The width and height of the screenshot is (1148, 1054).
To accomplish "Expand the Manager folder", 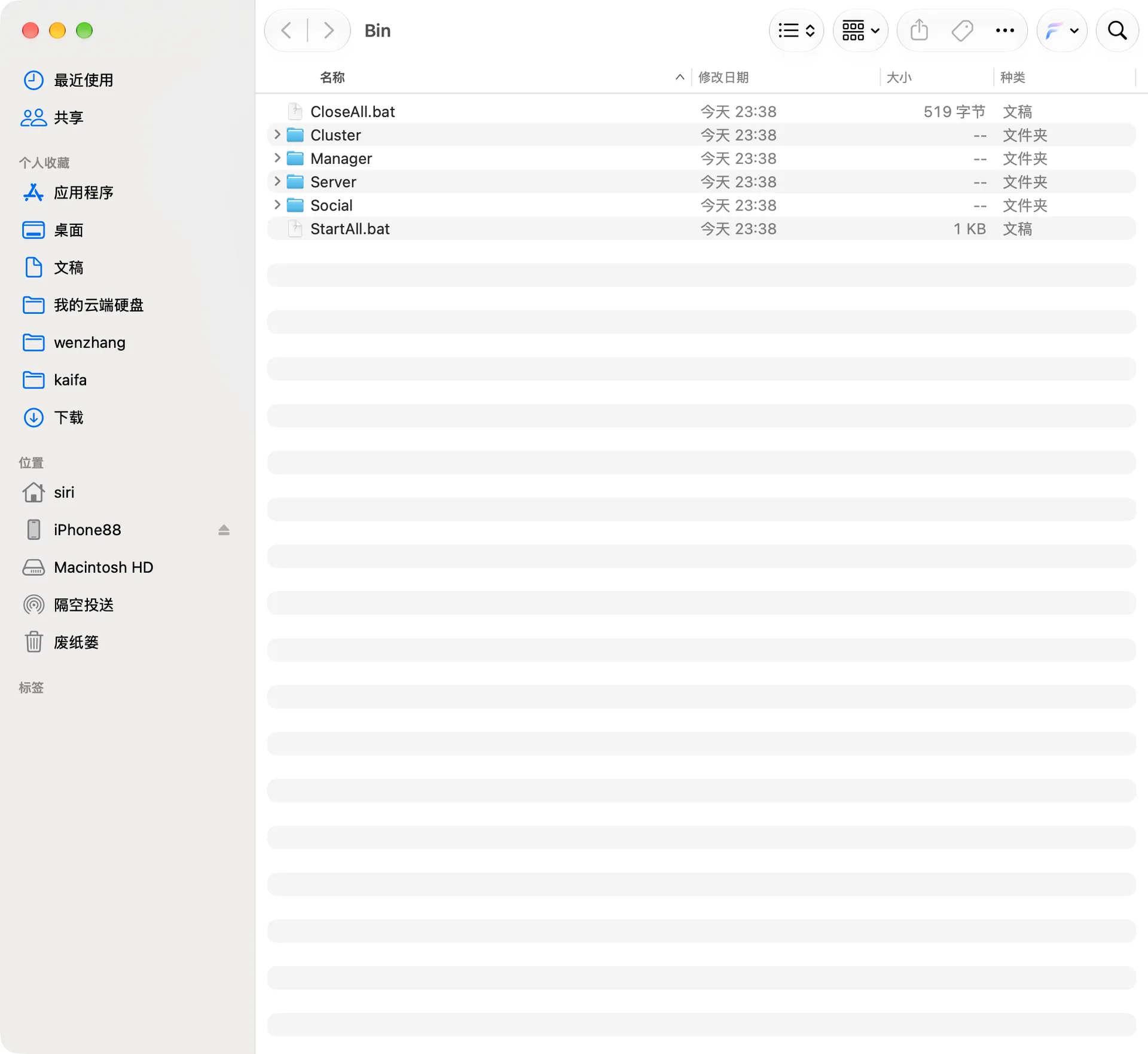I will coord(277,158).
